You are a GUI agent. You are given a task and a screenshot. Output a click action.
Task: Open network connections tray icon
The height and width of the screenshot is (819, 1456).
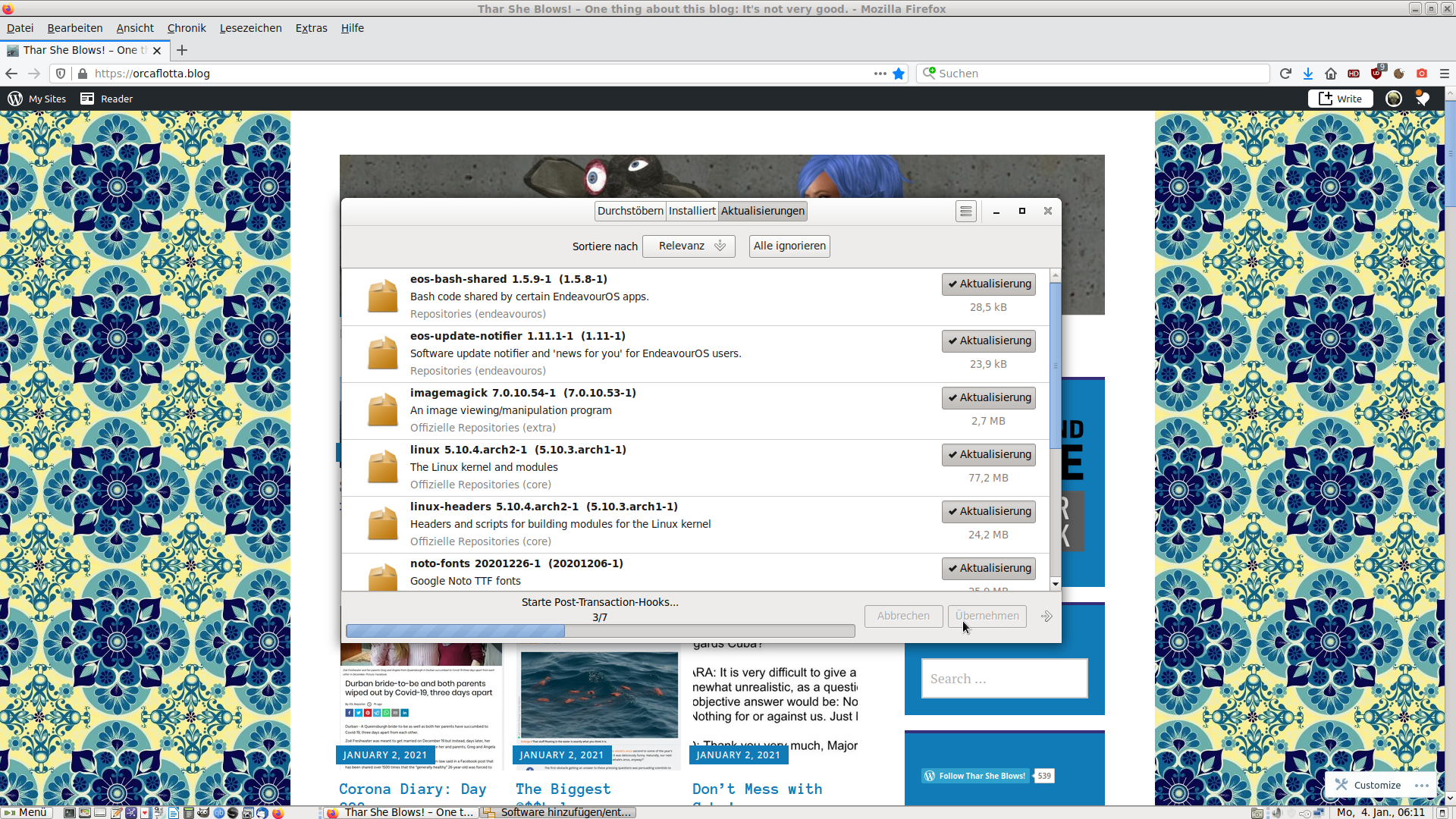(x=1319, y=812)
